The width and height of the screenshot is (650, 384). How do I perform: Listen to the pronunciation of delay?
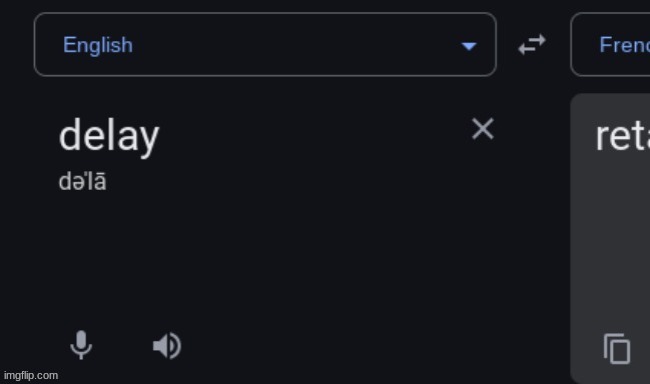[167, 345]
